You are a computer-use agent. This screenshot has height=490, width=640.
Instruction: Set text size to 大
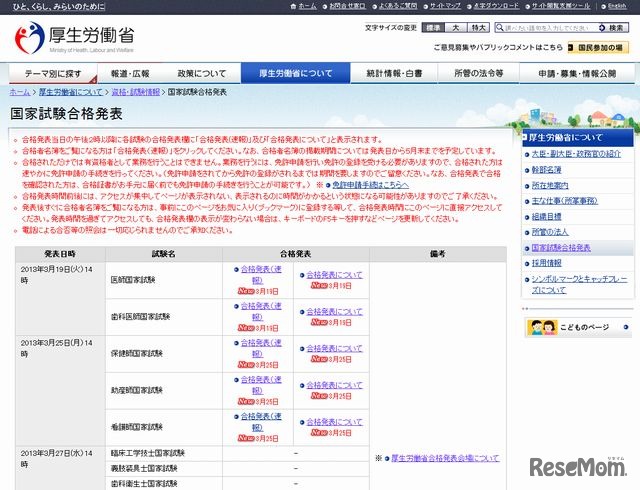[456, 27]
